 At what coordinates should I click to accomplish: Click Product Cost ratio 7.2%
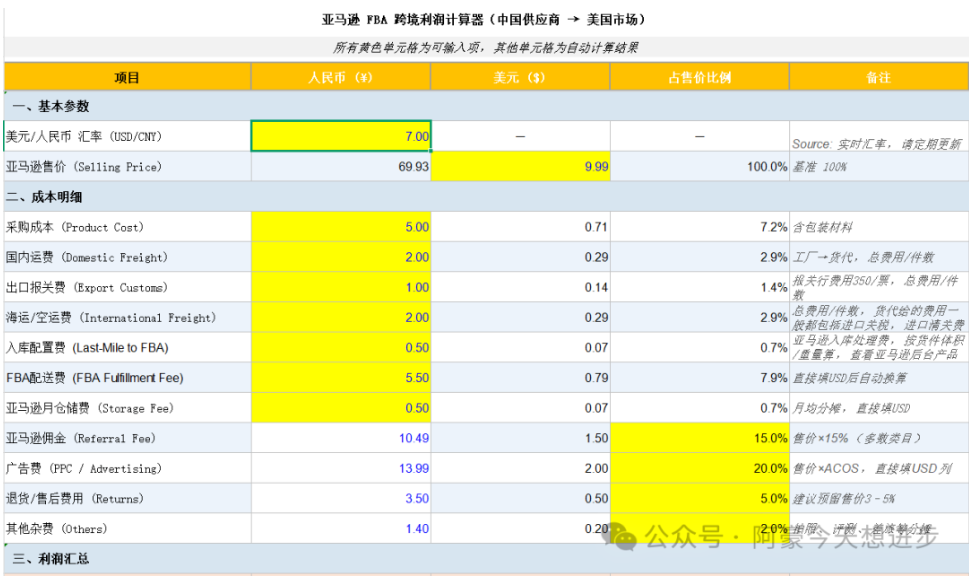tap(774, 227)
